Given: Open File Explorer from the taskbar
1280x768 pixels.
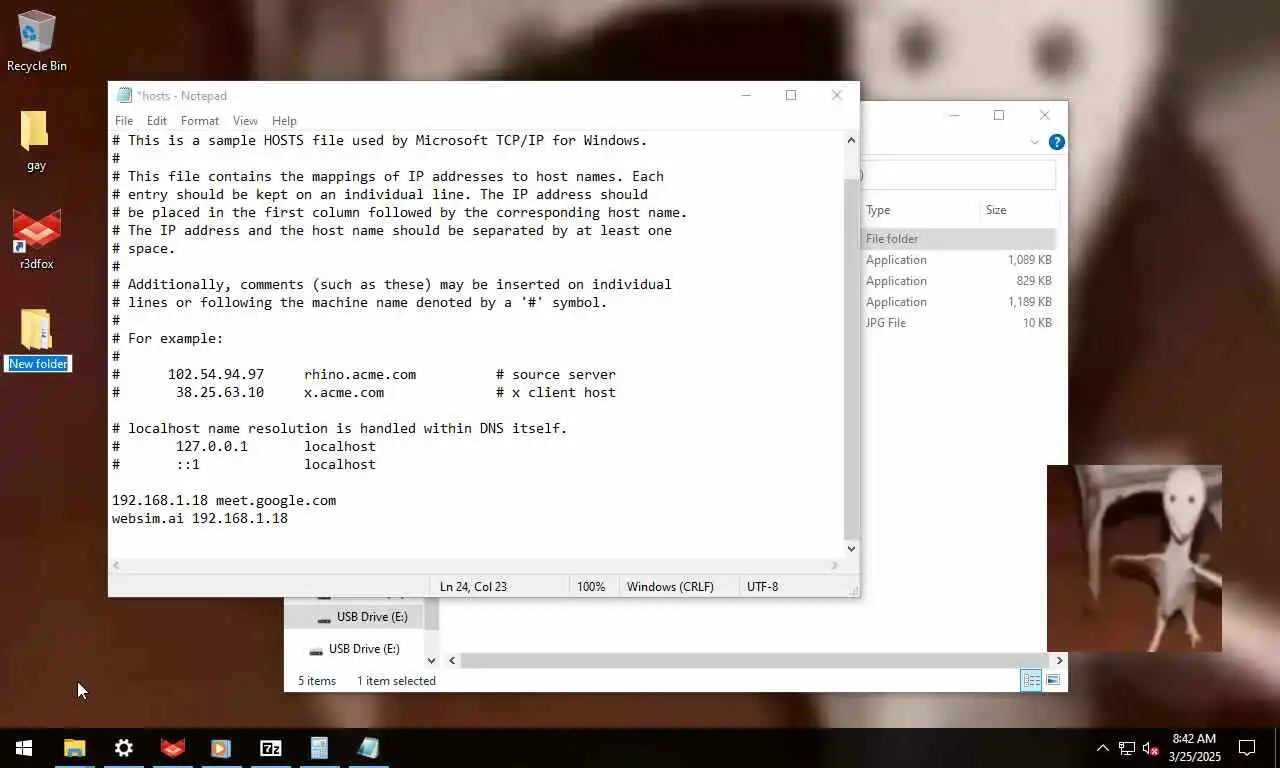Looking at the screenshot, I should [75, 748].
